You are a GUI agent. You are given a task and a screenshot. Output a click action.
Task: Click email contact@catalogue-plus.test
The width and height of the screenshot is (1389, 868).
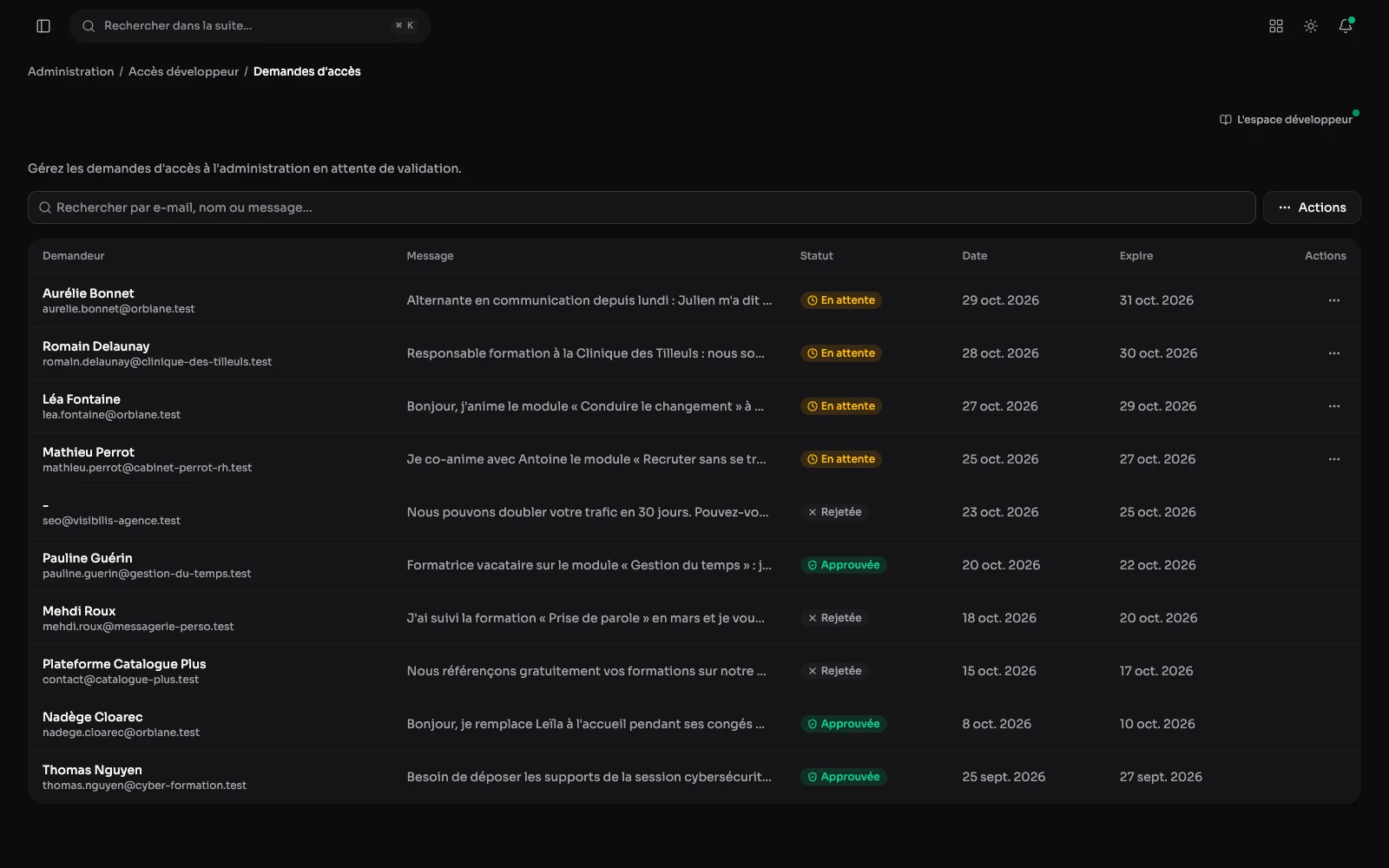(121, 680)
